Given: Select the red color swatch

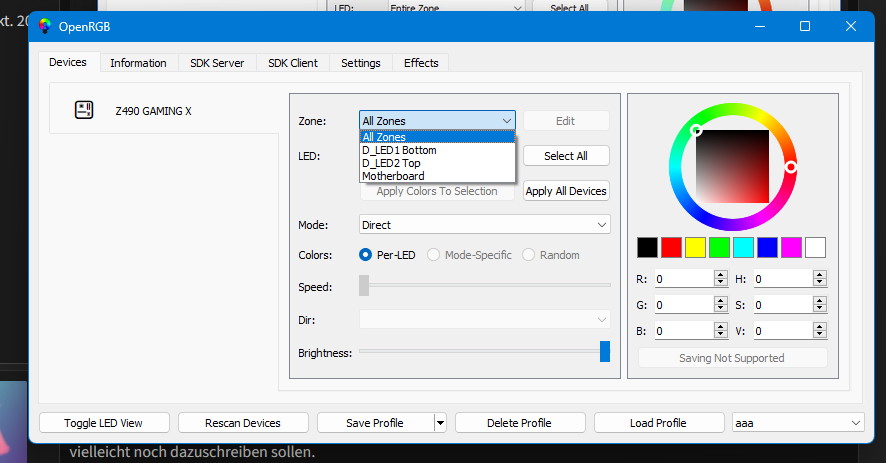Looking at the screenshot, I should (671, 248).
